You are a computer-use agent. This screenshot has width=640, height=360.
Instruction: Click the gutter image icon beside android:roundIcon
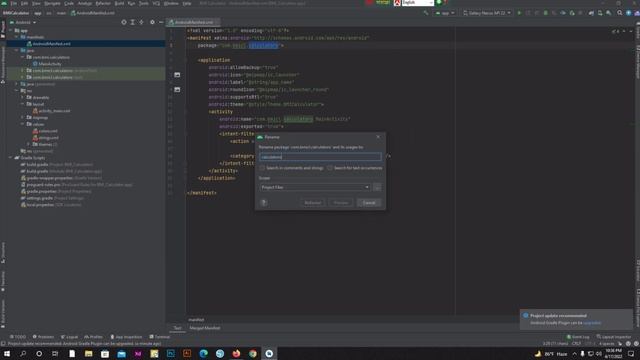(177, 89)
